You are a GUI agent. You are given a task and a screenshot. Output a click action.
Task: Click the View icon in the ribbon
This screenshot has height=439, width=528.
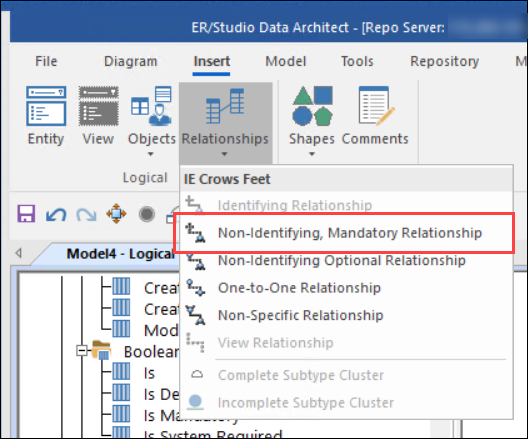[x=98, y=106]
